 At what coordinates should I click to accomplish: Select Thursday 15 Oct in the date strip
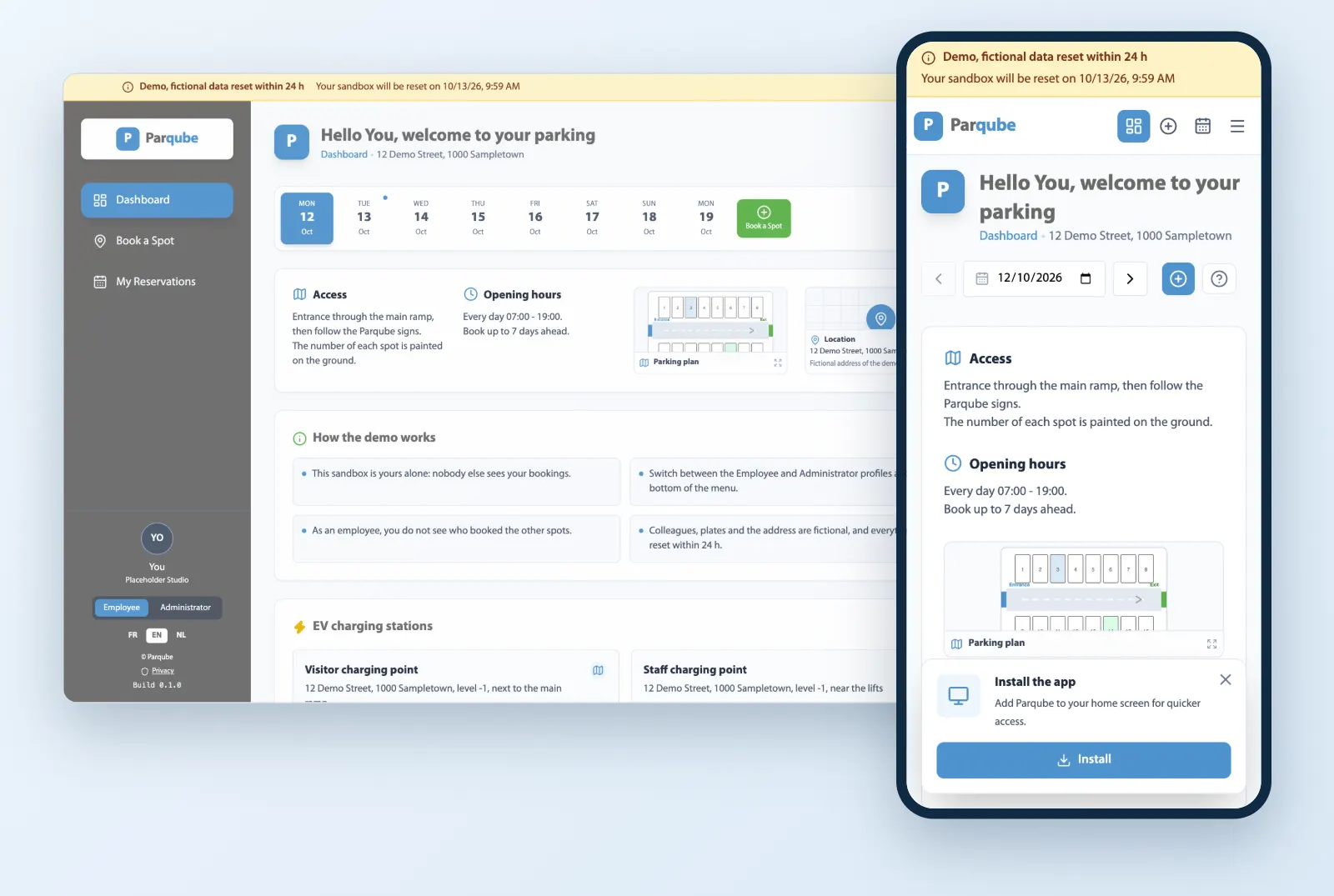[x=478, y=218]
